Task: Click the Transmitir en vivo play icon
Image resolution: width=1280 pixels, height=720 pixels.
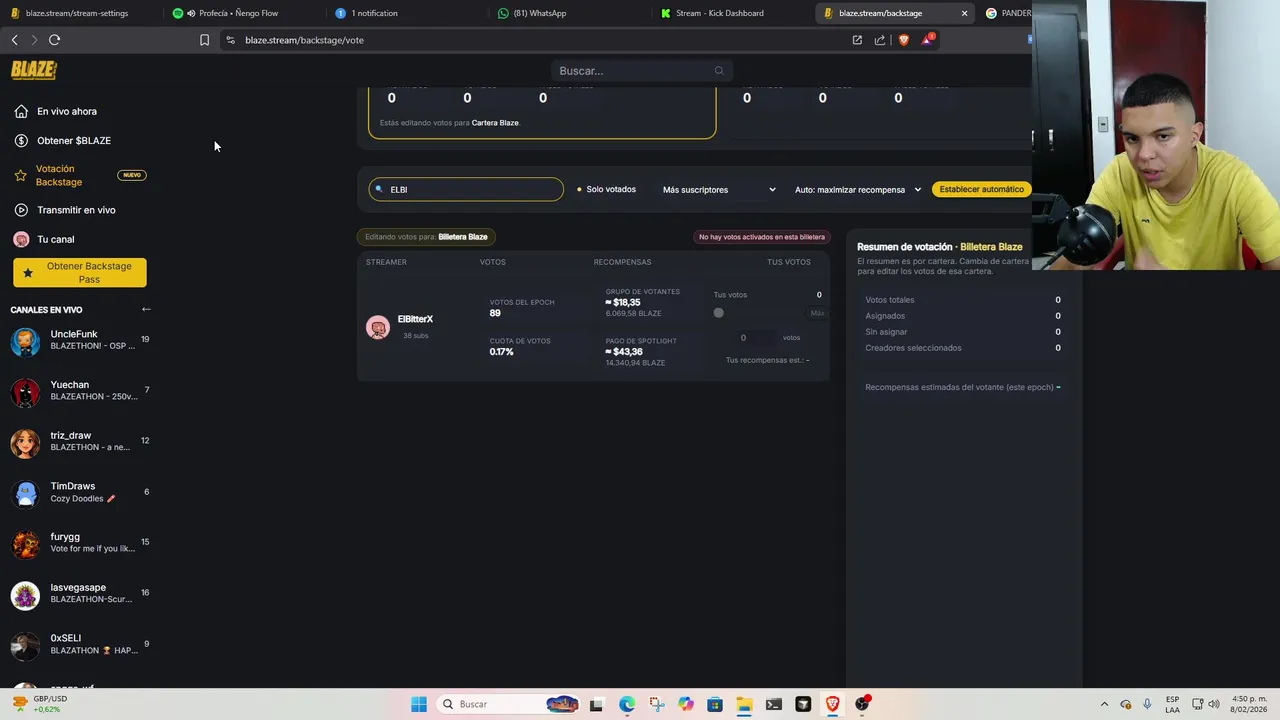Action: pyautogui.click(x=21, y=210)
